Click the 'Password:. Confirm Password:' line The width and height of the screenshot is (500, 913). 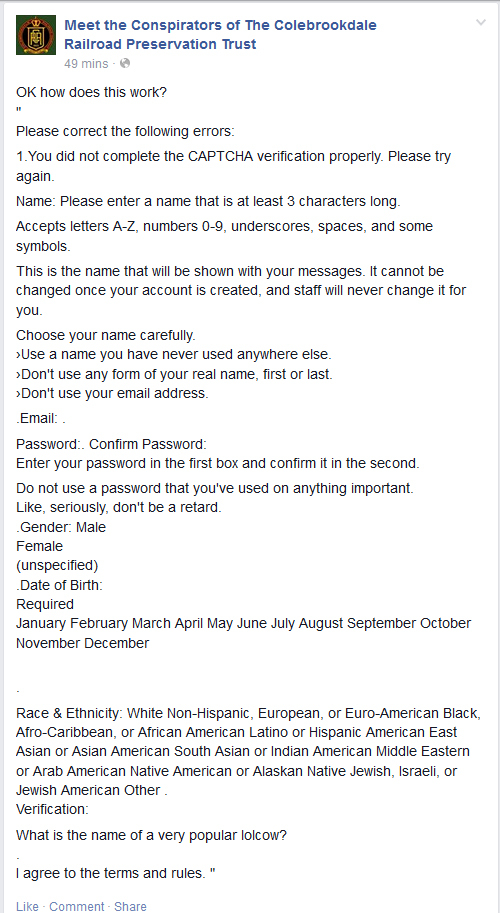click(x=111, y=444)
